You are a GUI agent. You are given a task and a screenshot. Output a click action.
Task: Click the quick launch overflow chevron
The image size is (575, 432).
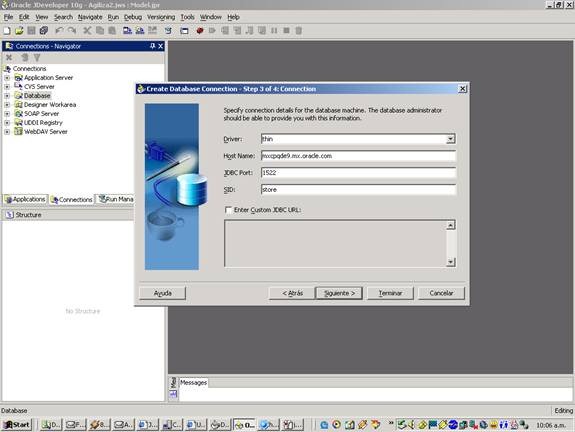click(x=391, y=423)
